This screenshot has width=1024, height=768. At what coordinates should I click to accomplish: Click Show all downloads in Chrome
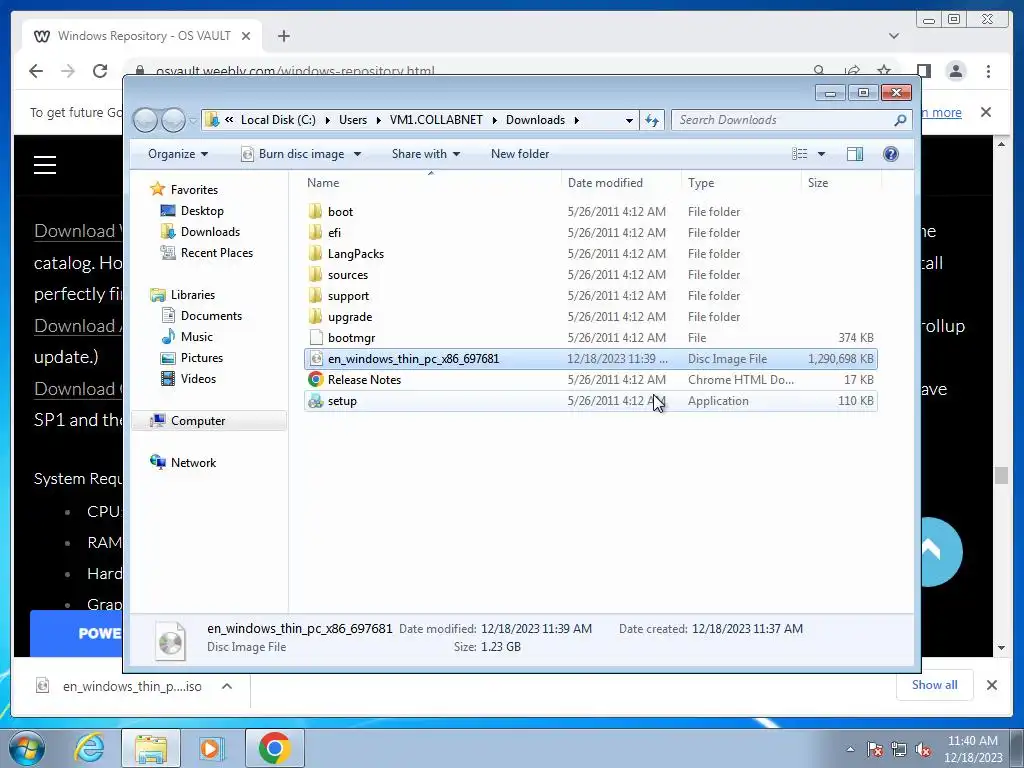(935, 684)
